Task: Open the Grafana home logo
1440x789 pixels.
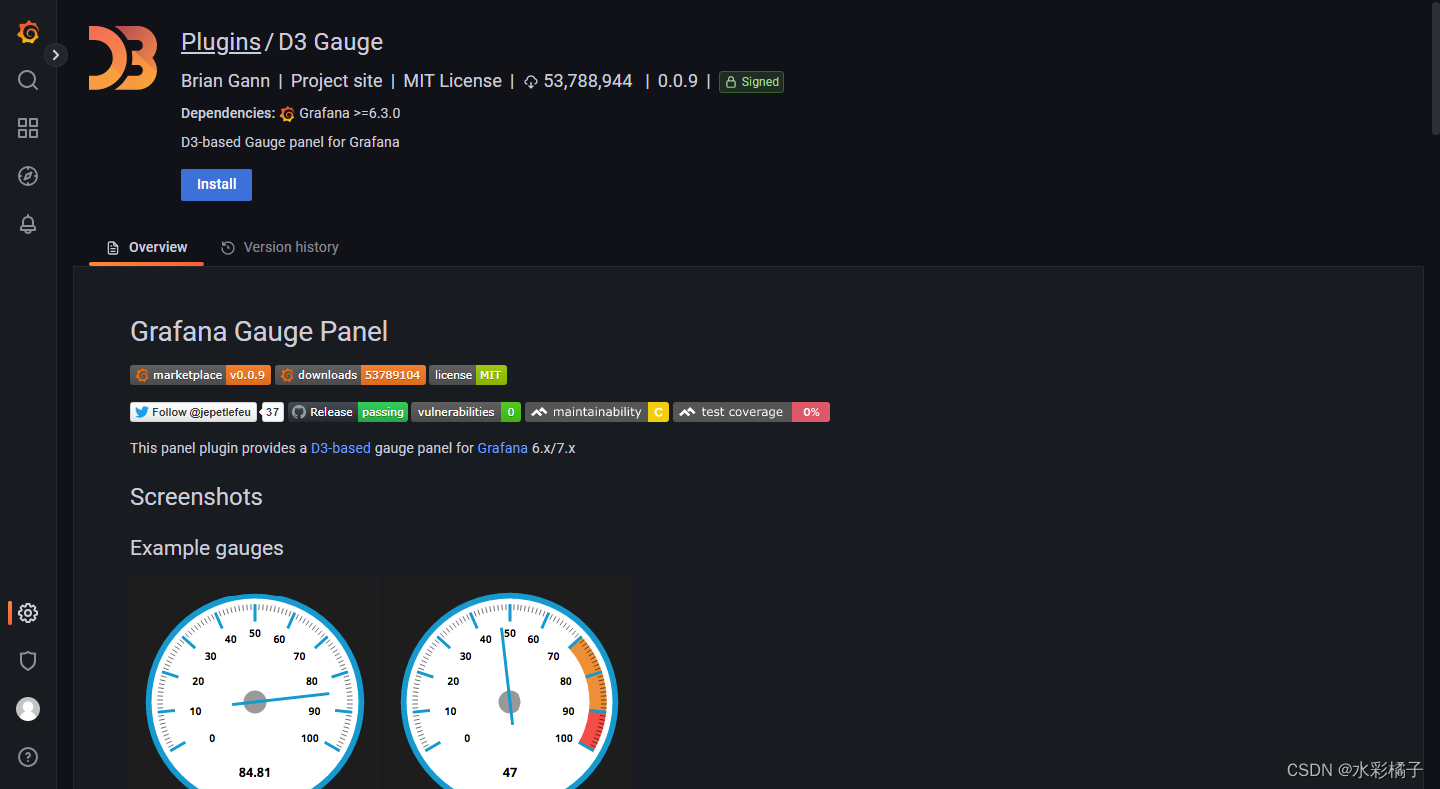Action: (x=28, y=32)
